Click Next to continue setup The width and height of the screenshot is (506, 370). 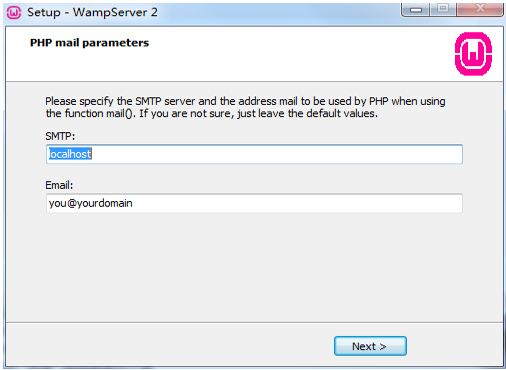click(370, 346)
